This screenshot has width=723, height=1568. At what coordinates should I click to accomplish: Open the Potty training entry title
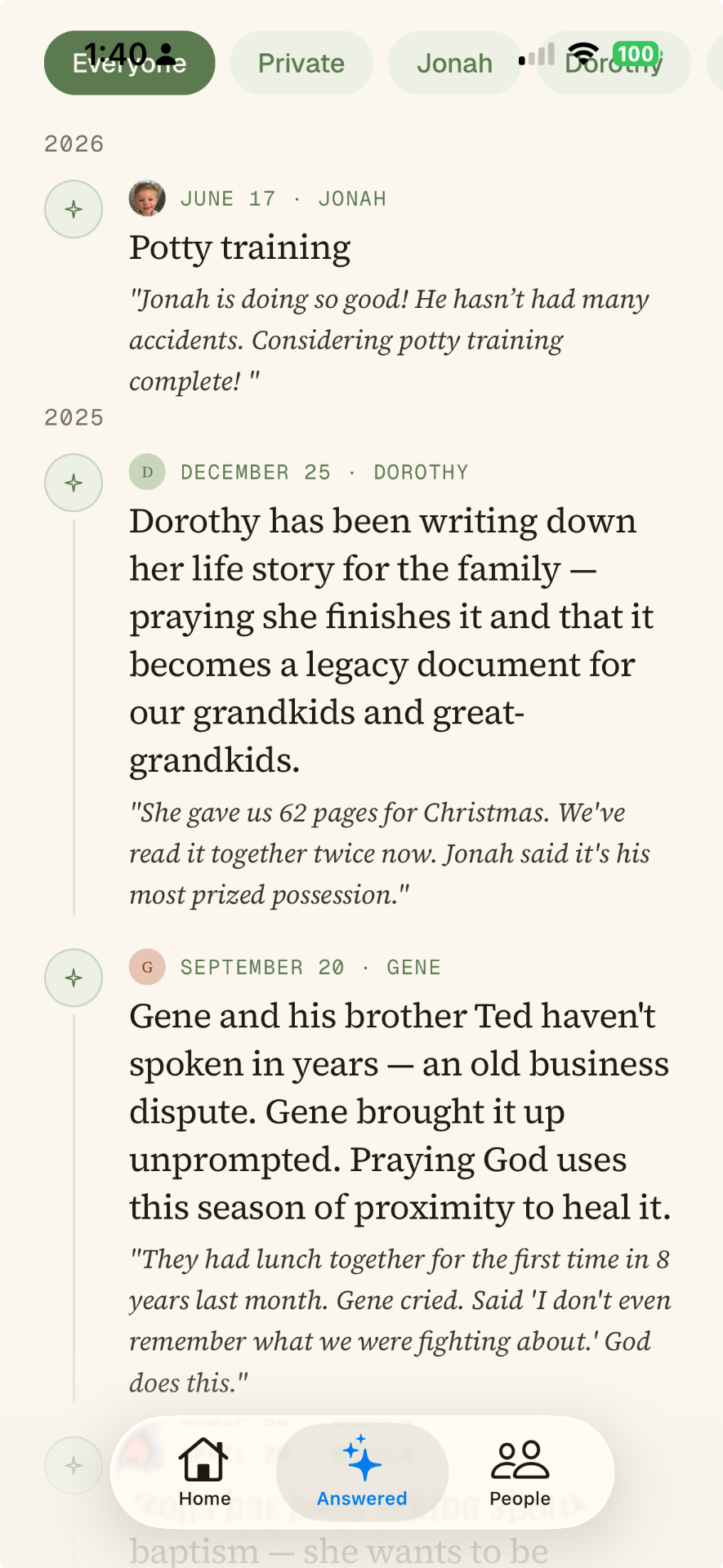point(240,247)
